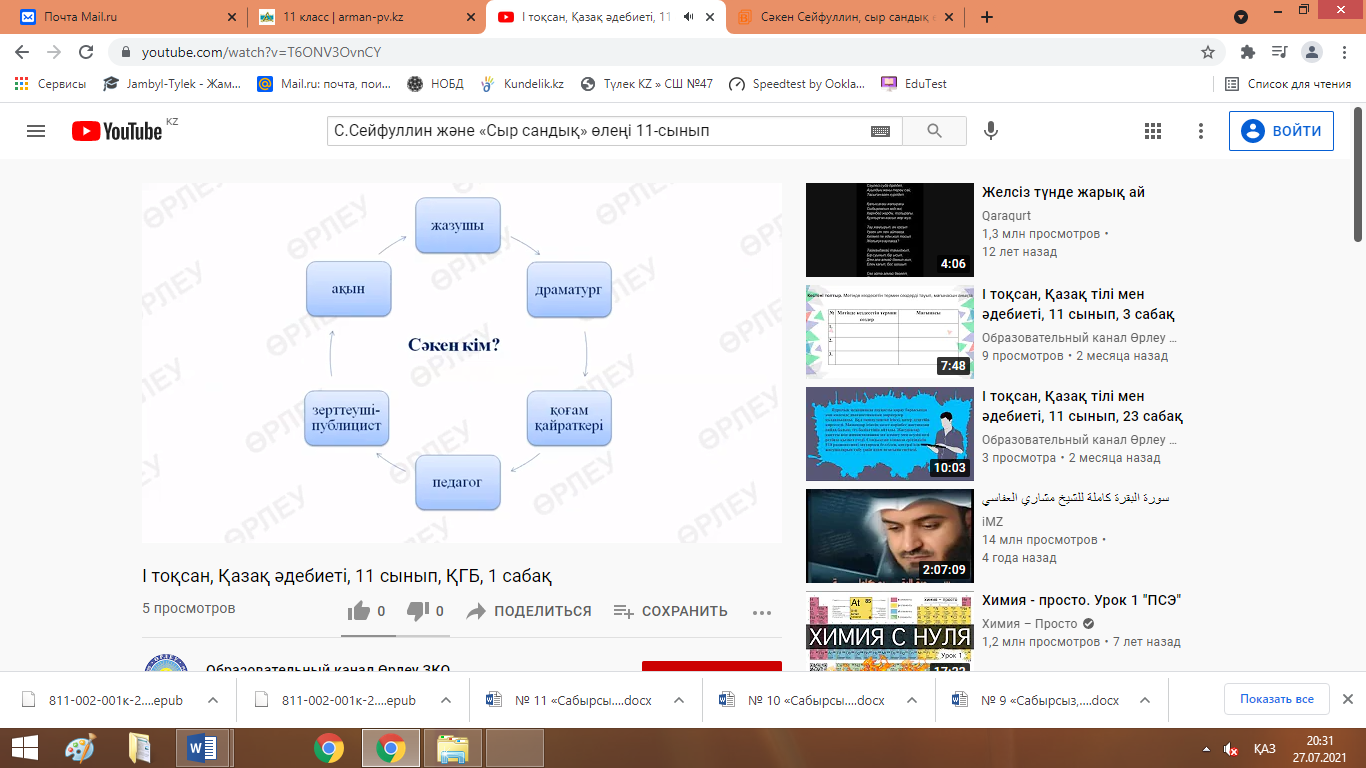The width and height of the screenshot is (1366, 768).
Task: Open the tab search dropdown arrow
Action: [x=1241, y=17]
